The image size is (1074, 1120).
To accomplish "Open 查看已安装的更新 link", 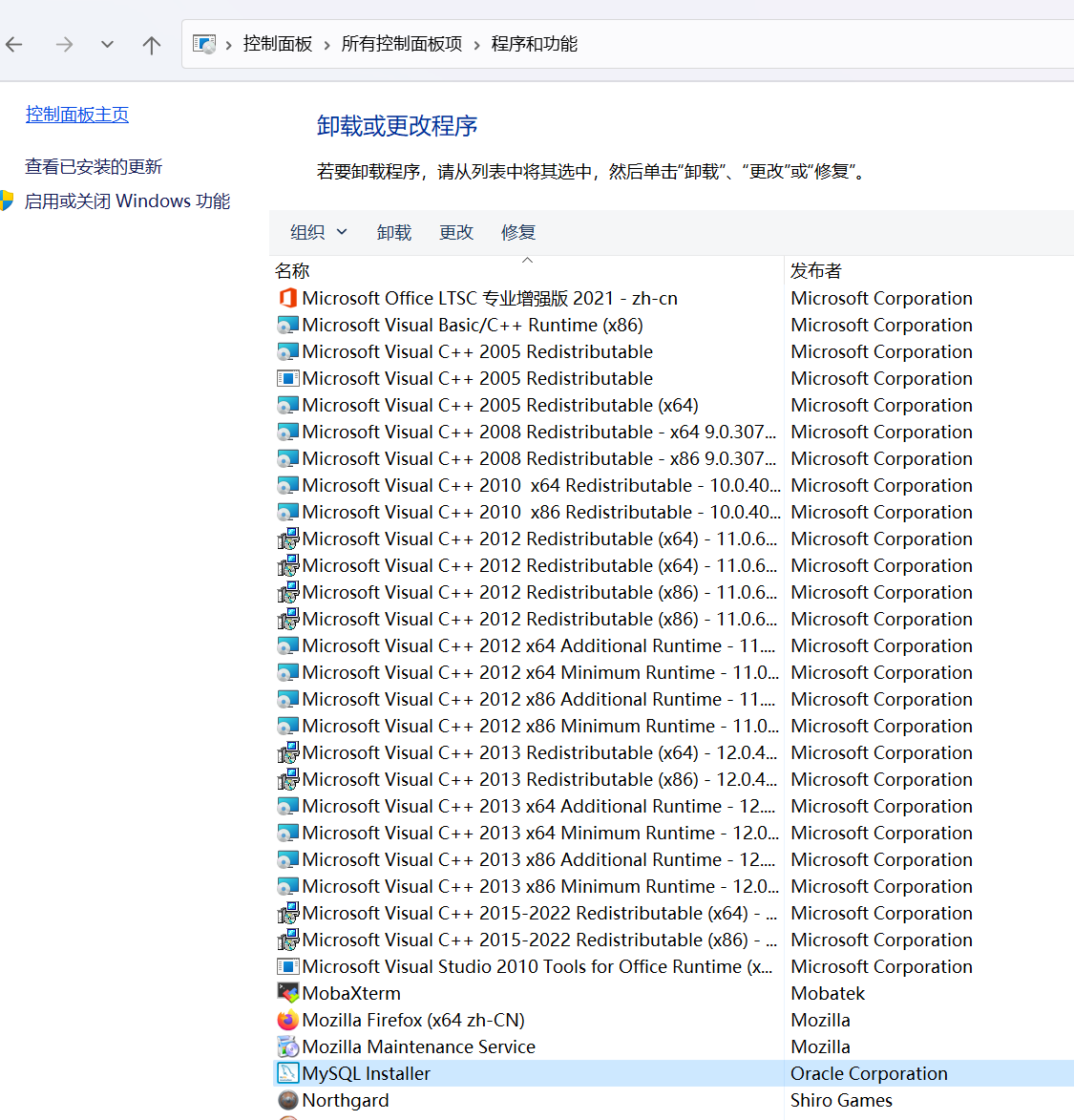I will [94, 166].
